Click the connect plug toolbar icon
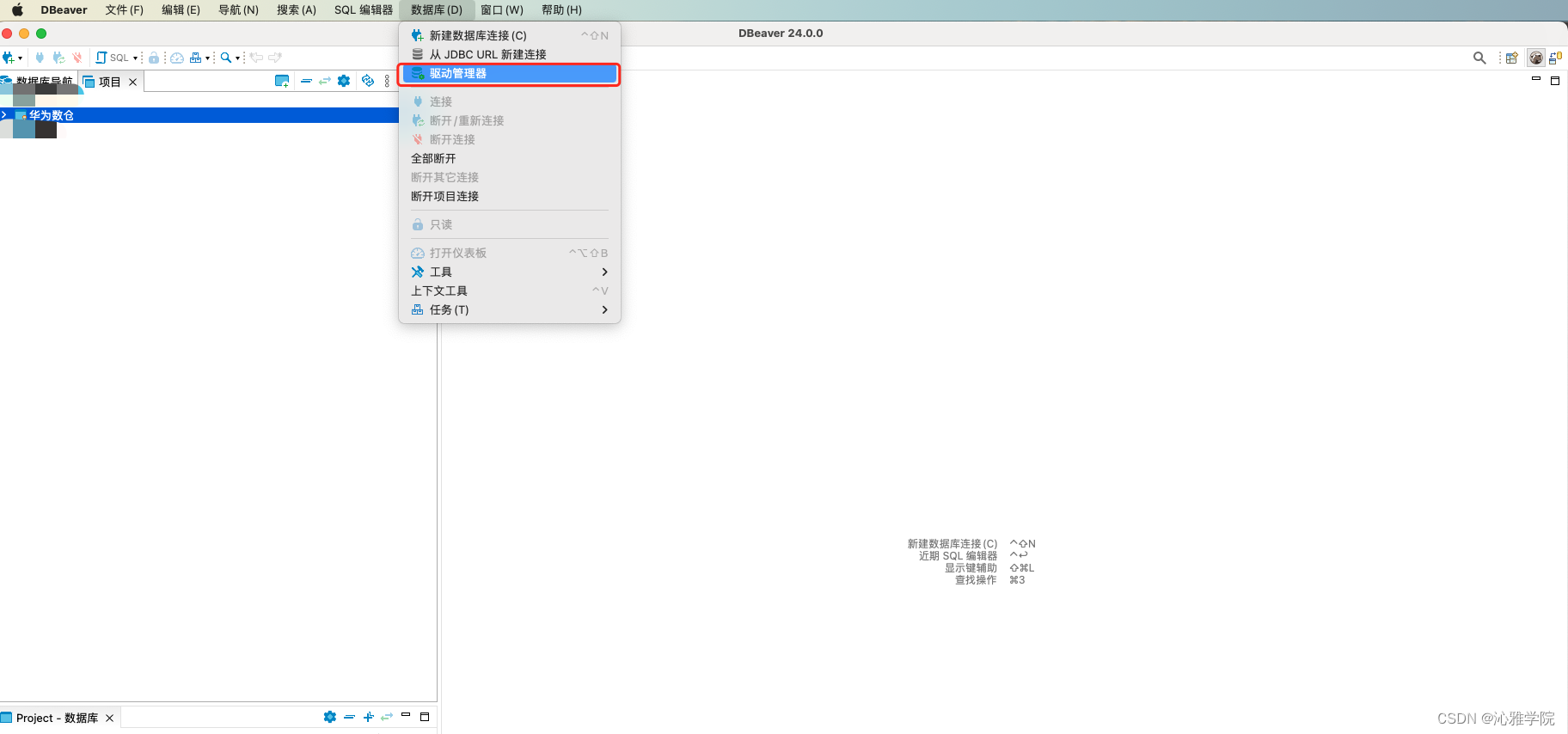1568x734 pixels. [40, 58]
